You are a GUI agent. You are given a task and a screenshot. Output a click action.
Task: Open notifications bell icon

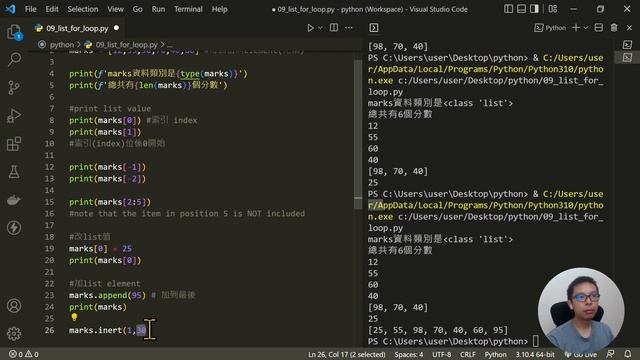coord(628,354)
